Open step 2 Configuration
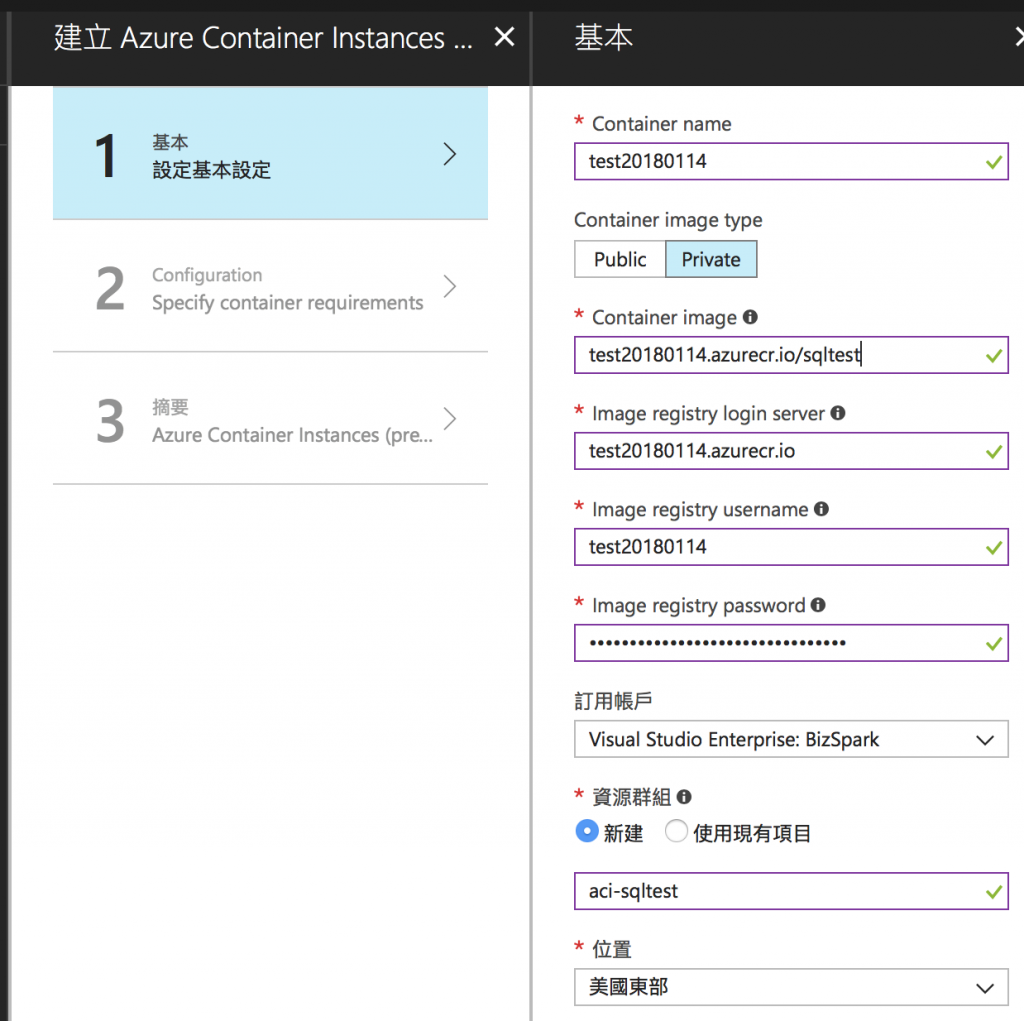Viewport: 1024px width, 1021px height. coord(270,287)
